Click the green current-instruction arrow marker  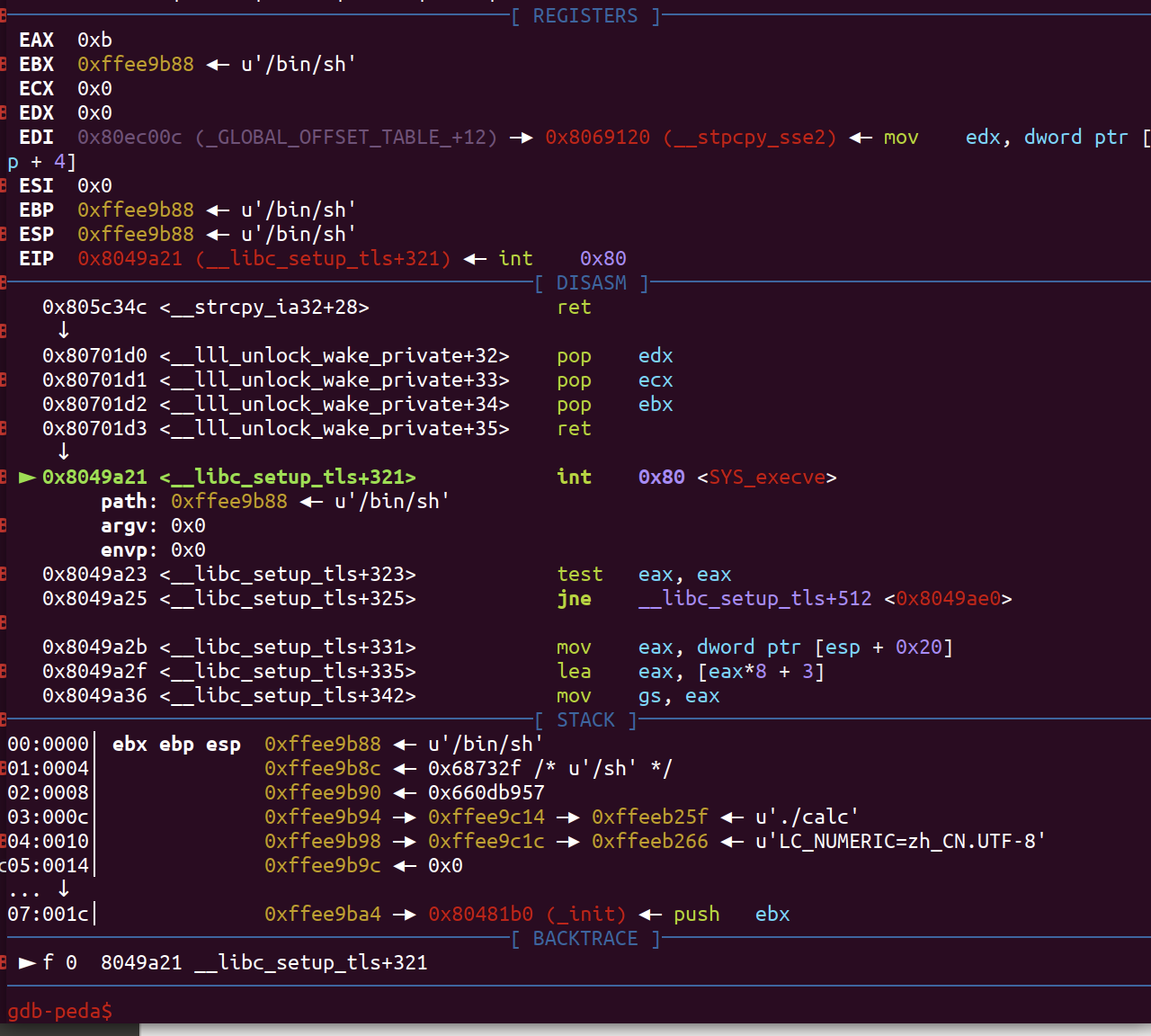[x=28, y=478]
